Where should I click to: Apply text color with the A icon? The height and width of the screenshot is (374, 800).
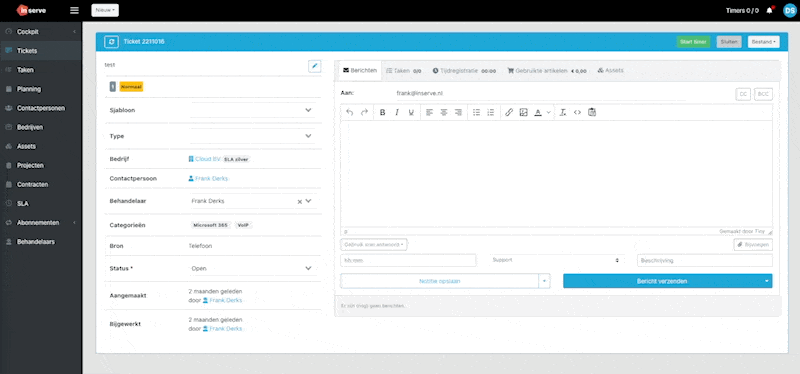[x=537, y=112]
